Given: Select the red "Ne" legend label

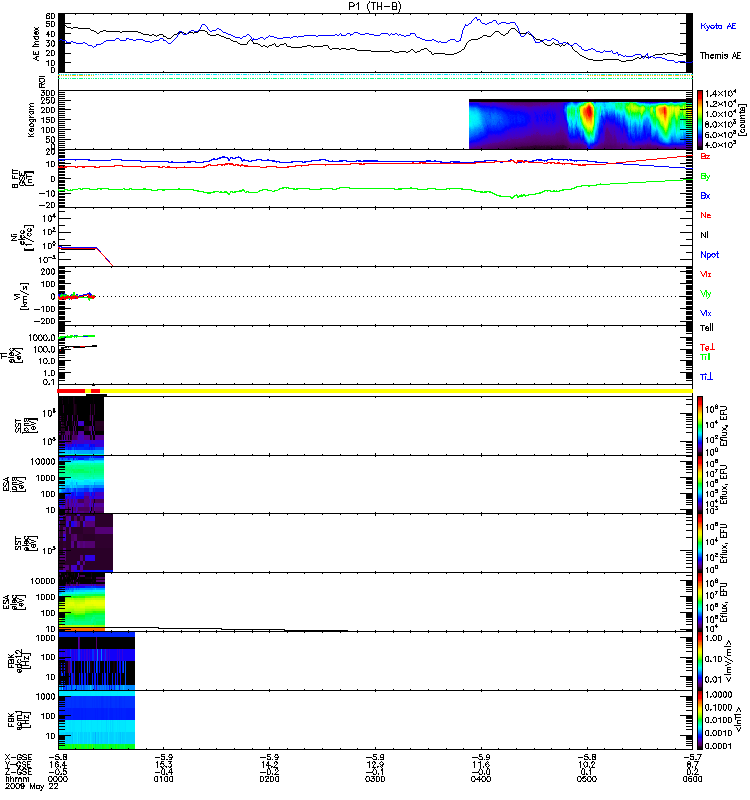Looking at the screenshot, I should (706, 215).
